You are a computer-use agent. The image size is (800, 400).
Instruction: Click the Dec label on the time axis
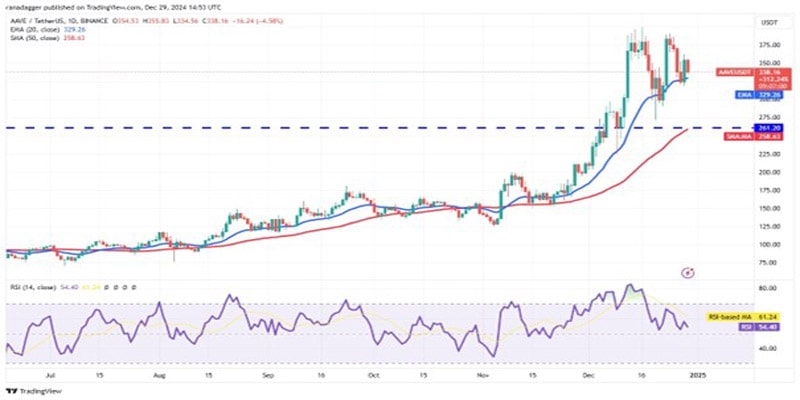589,375
